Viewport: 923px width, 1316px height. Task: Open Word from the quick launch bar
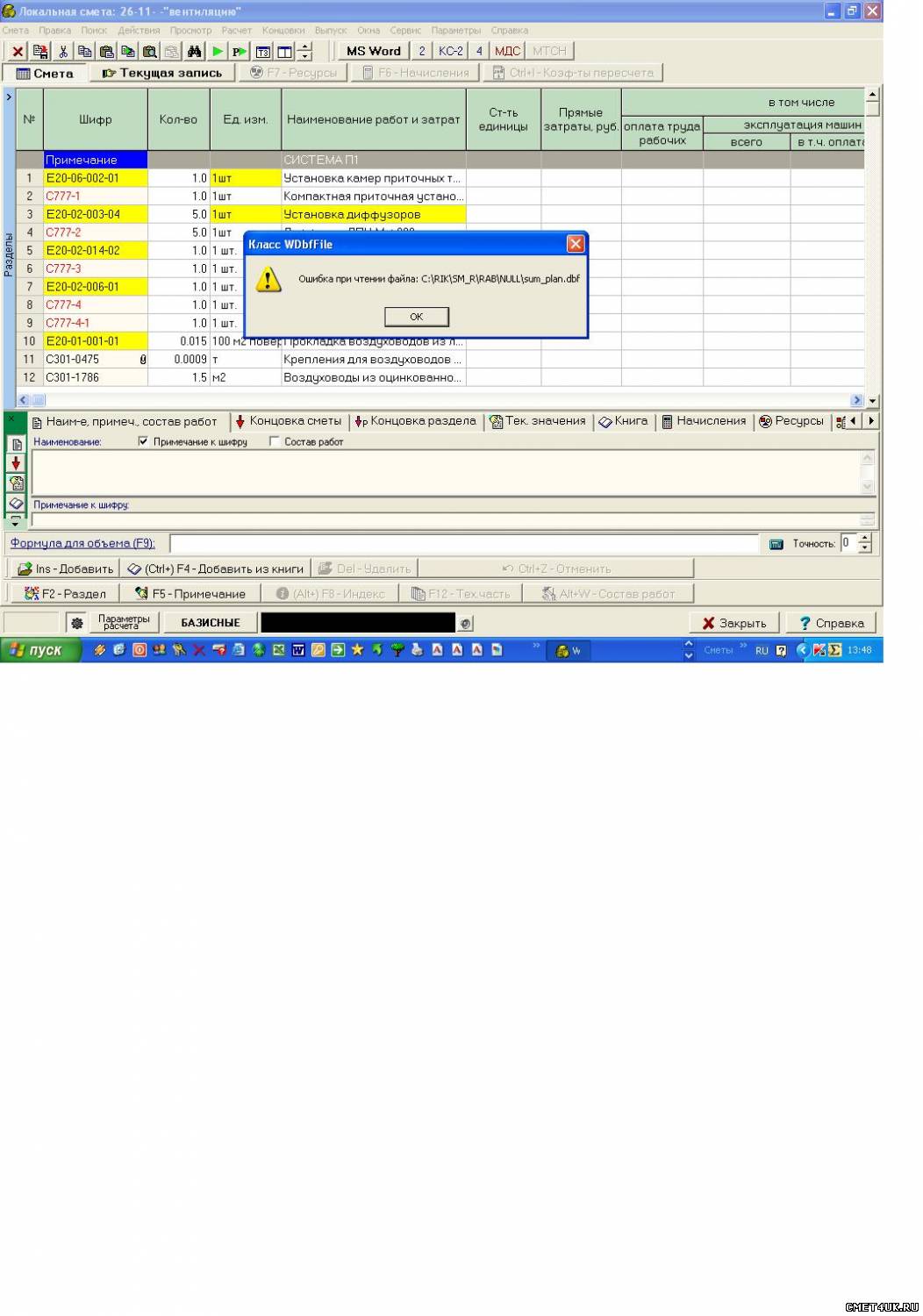click(x=297, y=650)
